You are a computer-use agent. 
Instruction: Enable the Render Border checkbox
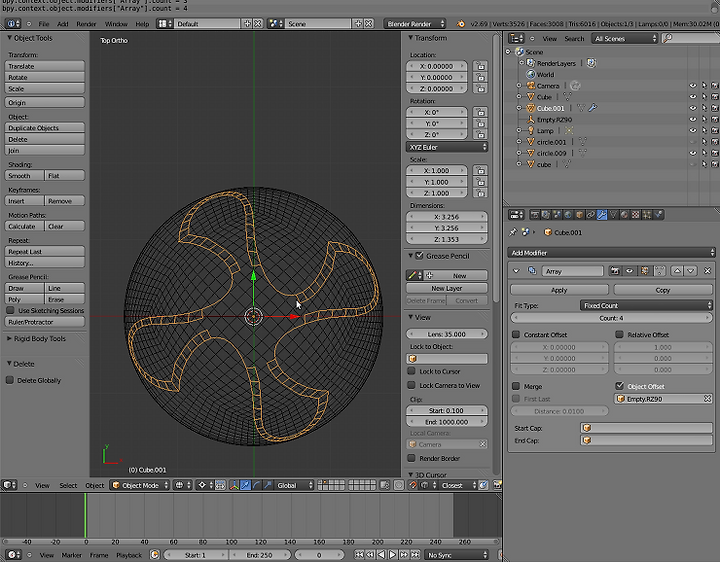(x=411, y=458)
